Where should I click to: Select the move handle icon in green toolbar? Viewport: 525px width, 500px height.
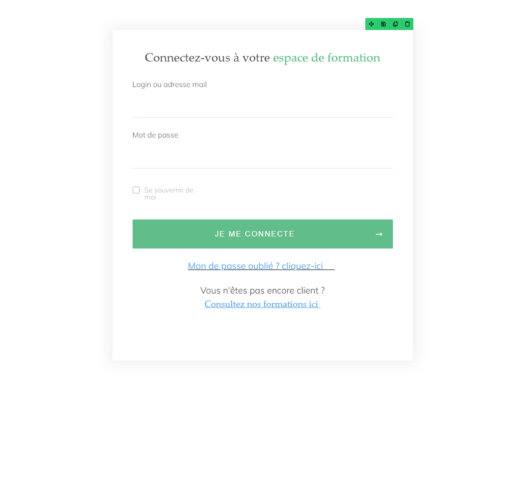371,24
